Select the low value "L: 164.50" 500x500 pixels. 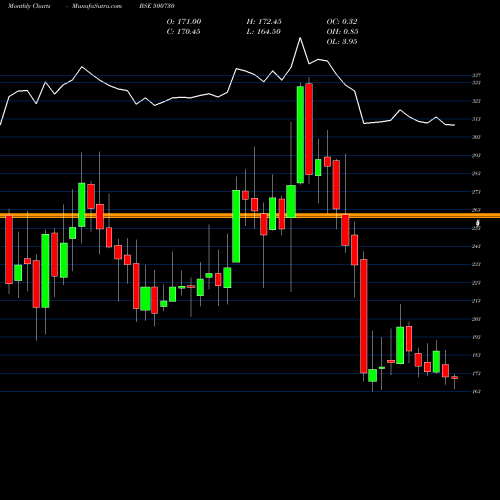[x=263, y=31]
